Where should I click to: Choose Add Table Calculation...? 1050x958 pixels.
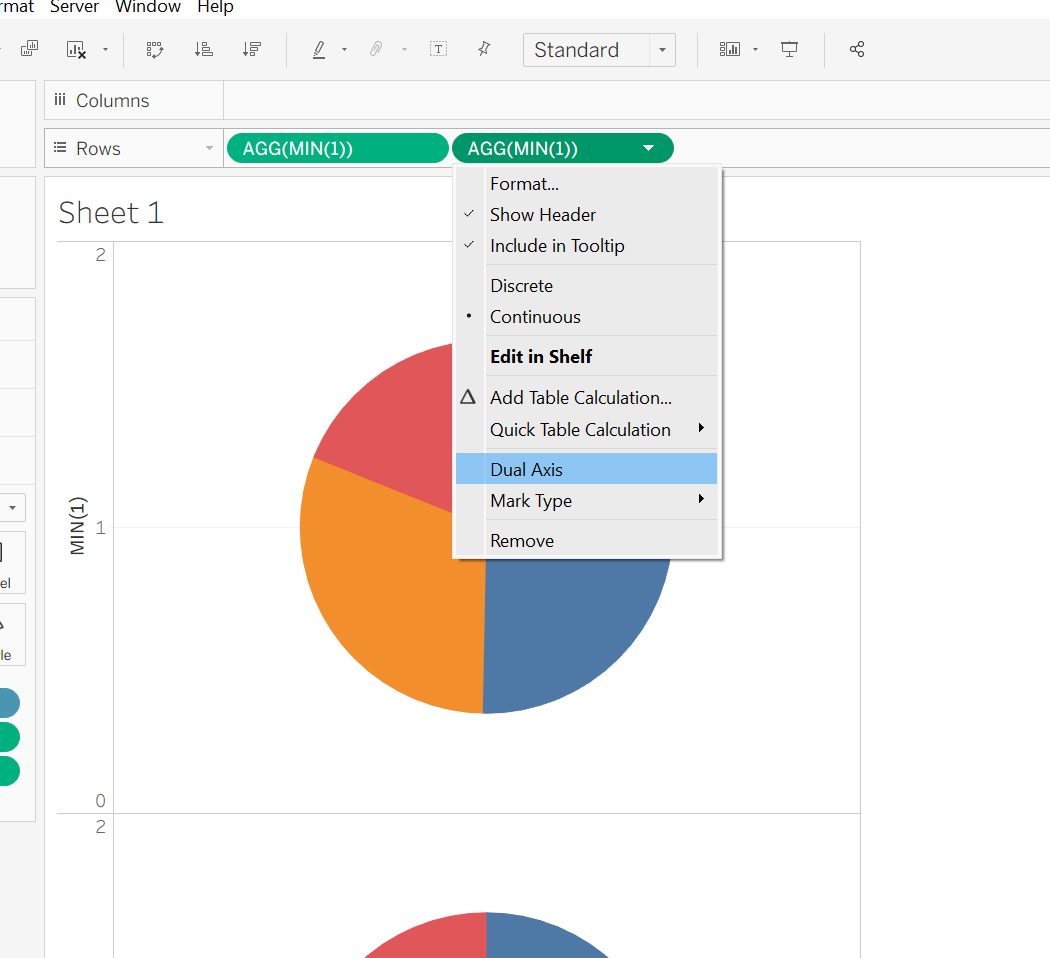(587, 398)
